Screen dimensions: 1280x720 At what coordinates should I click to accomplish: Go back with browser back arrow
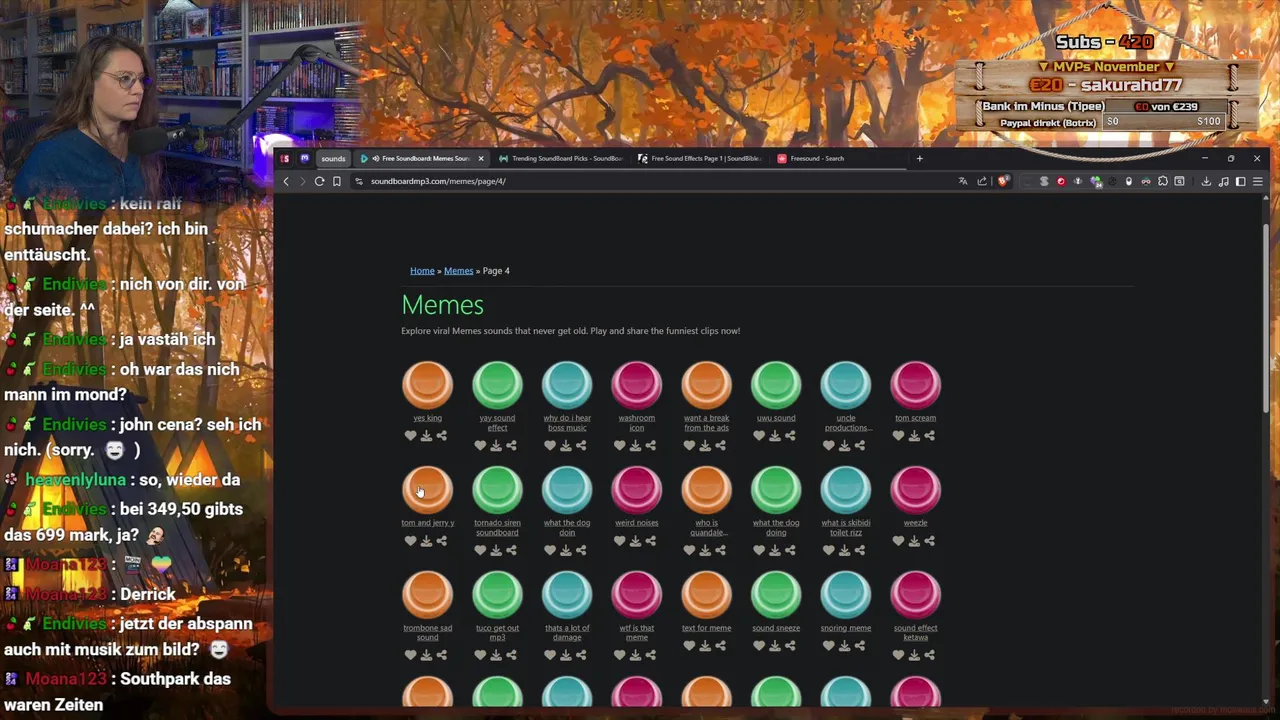point(286,181)
